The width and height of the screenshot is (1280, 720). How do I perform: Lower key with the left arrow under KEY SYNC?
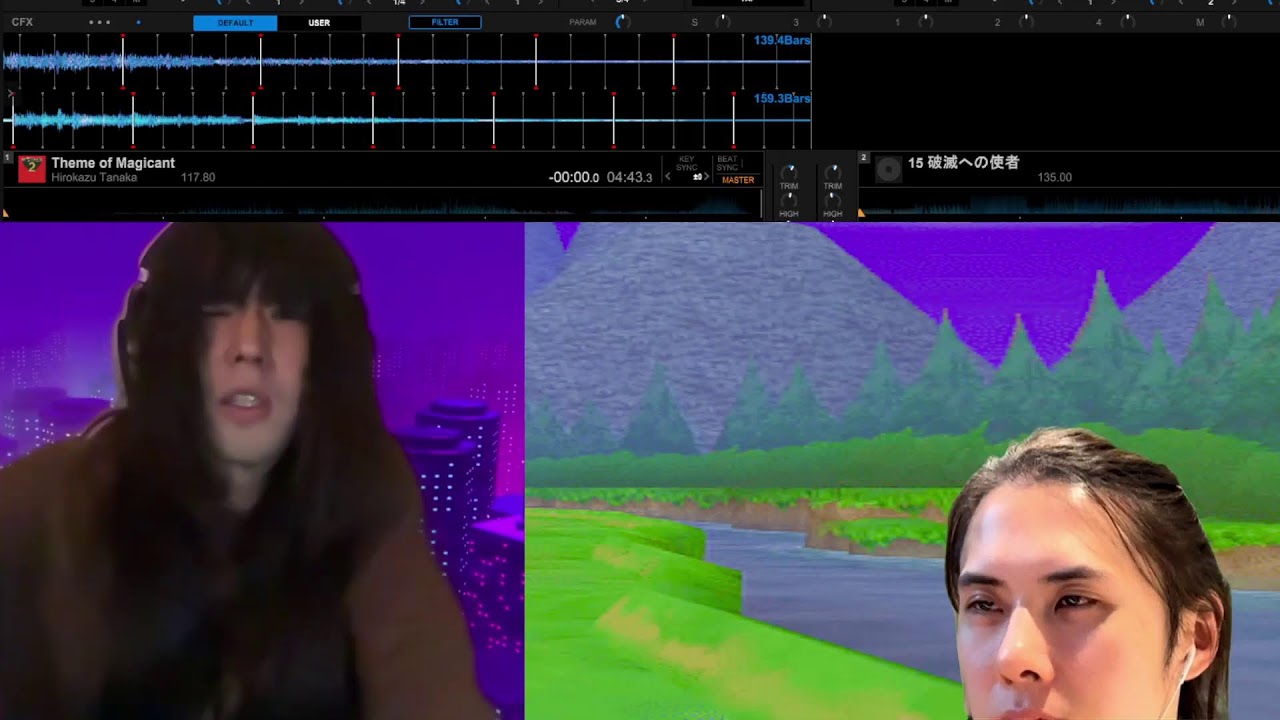tap(668, 177)
